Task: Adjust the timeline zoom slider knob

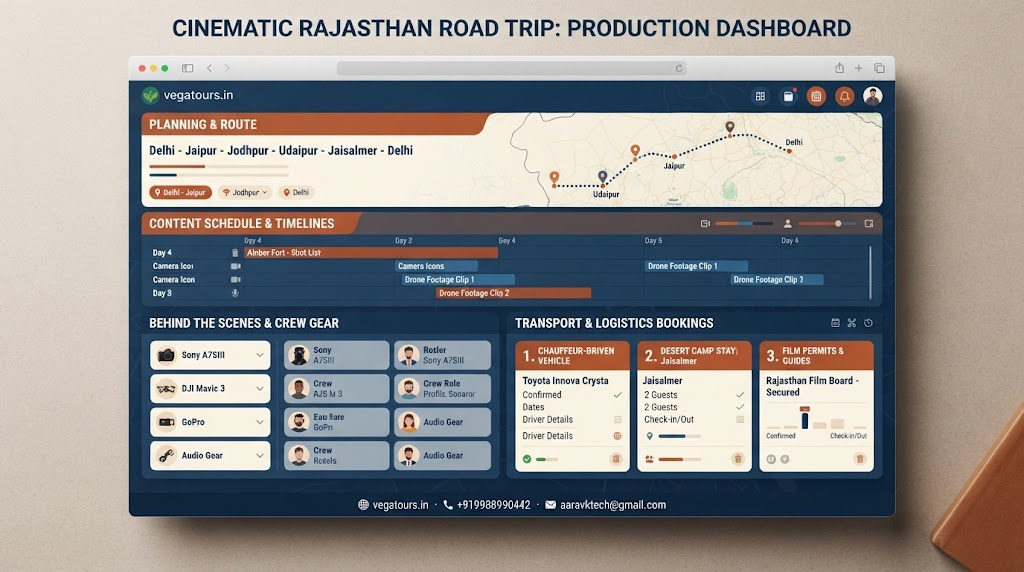Action: (x=838, y=223)
